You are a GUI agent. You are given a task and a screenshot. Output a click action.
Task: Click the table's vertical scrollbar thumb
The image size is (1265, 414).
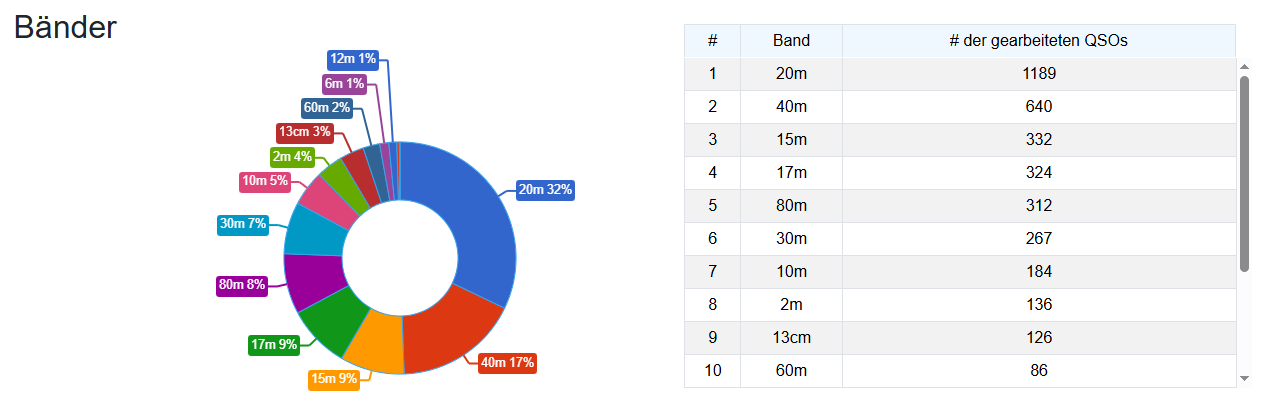(x=1244, y=174)
